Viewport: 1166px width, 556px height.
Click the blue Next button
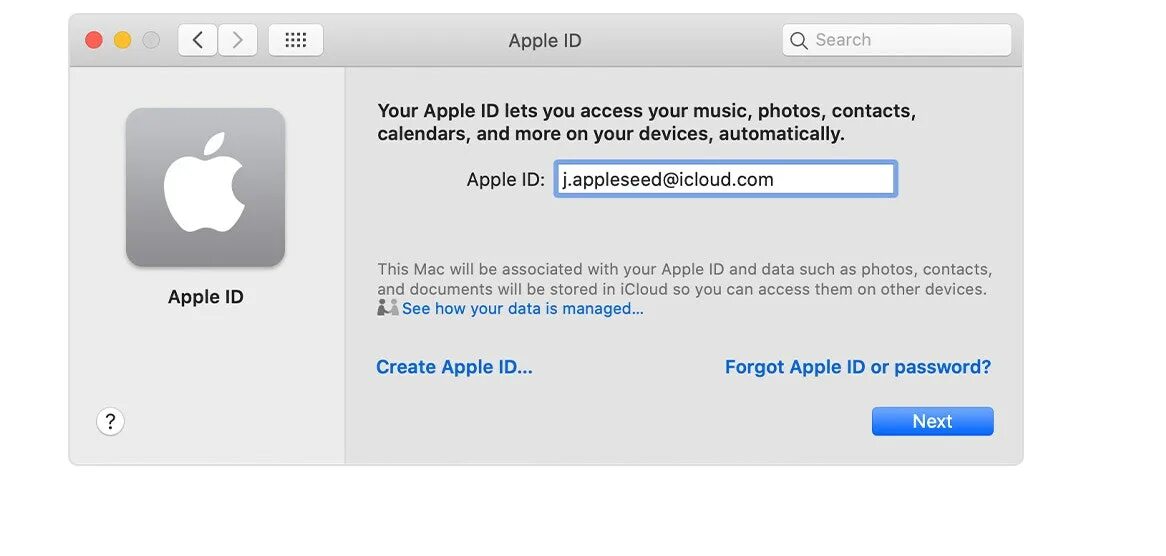point(933,421)
